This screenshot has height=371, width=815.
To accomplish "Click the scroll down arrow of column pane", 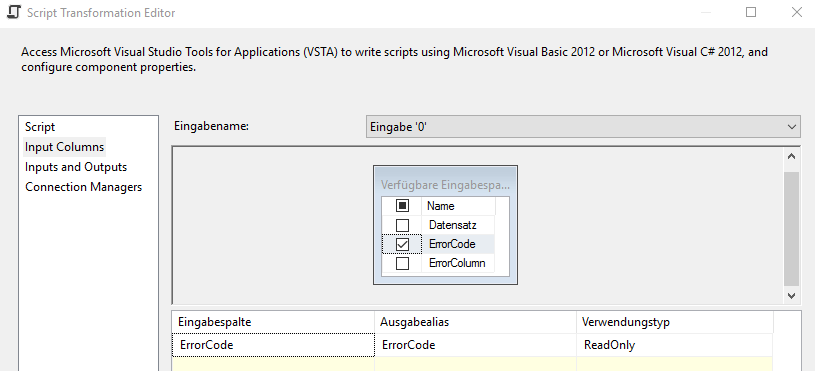I will tap(791, 295).
